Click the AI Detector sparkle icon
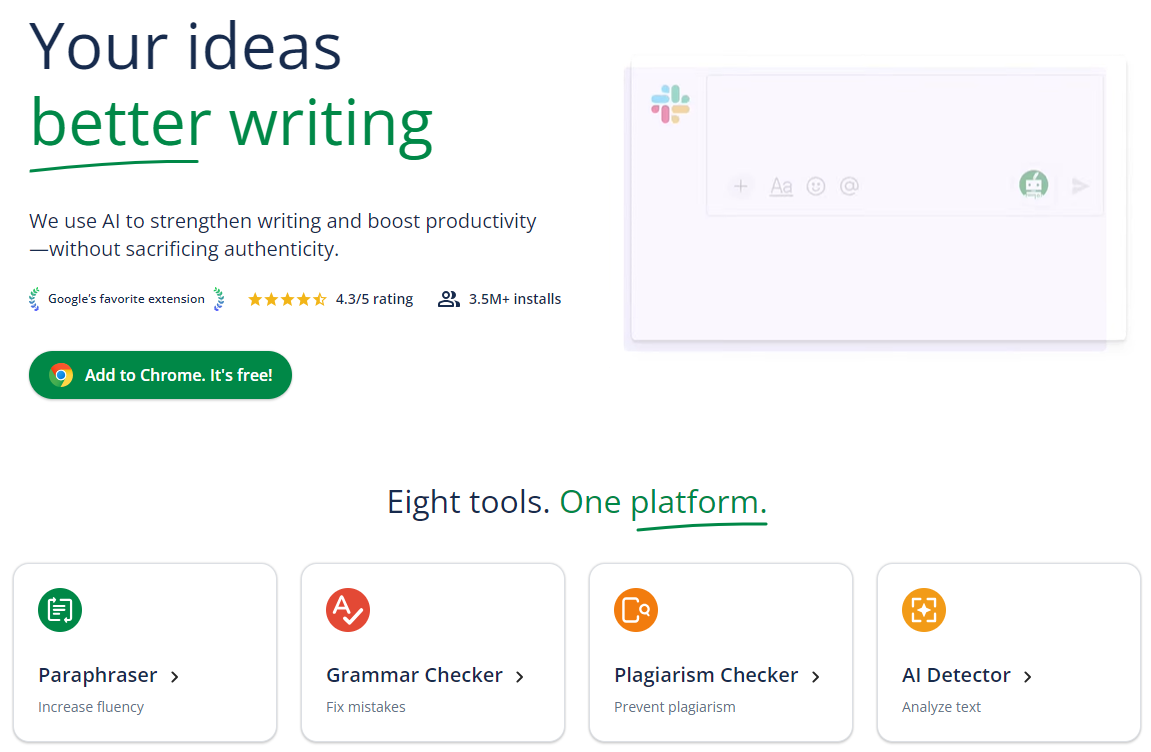The height and width of the screenshot is (752, 1151). pos(924,609)
